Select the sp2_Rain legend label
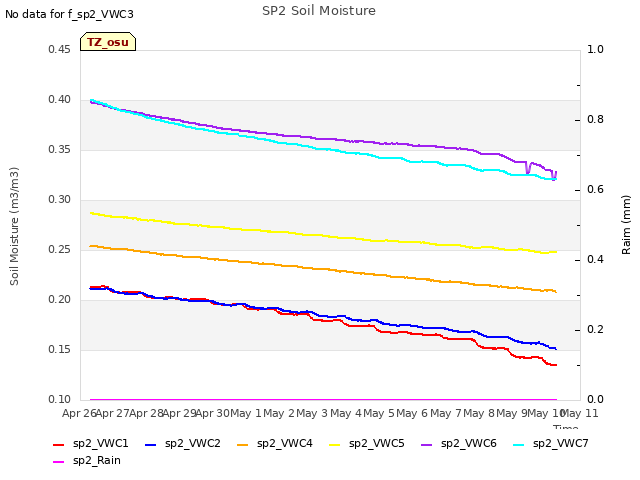The image size is (640, 480). coord(97,461)
